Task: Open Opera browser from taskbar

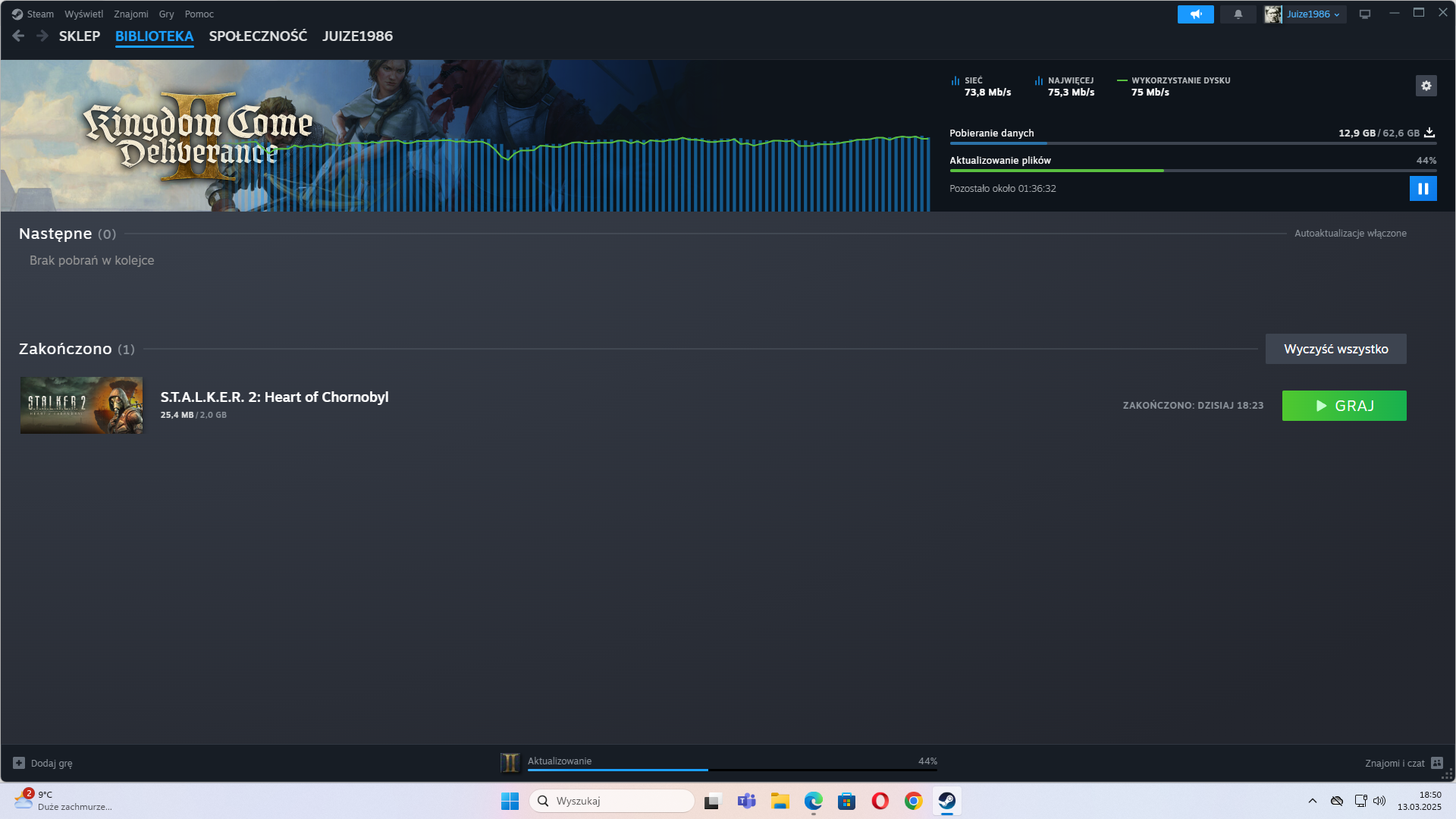Action: click(880, 801)
